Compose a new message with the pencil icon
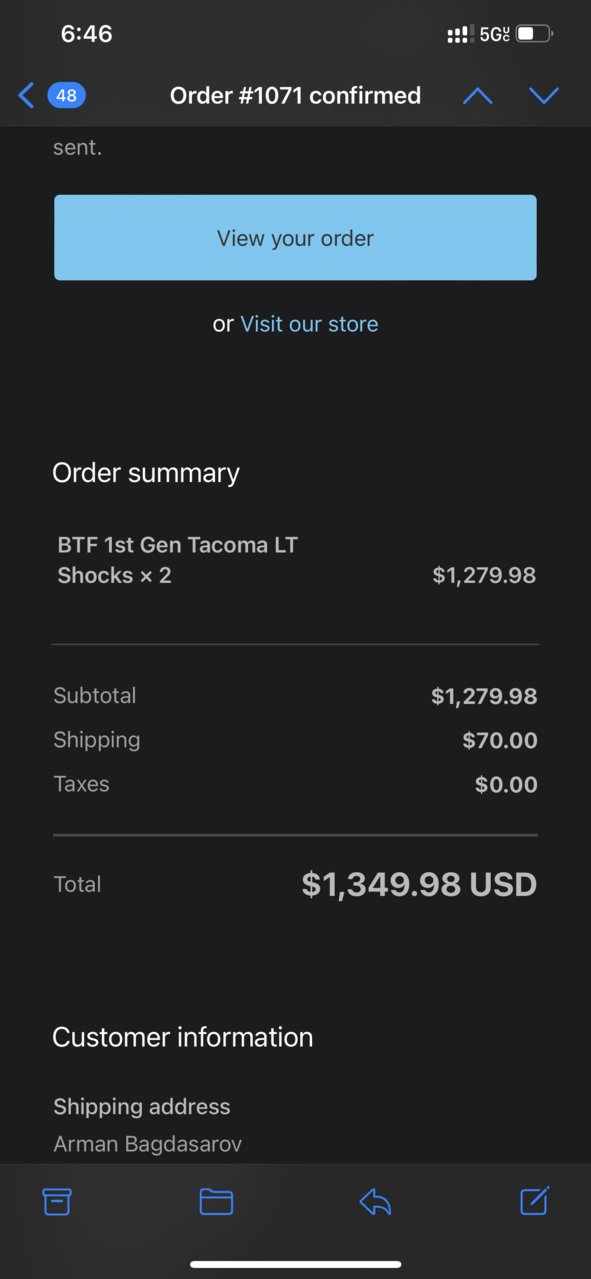The width and height of the screenshot is (591, 1279). (535, 1200)
